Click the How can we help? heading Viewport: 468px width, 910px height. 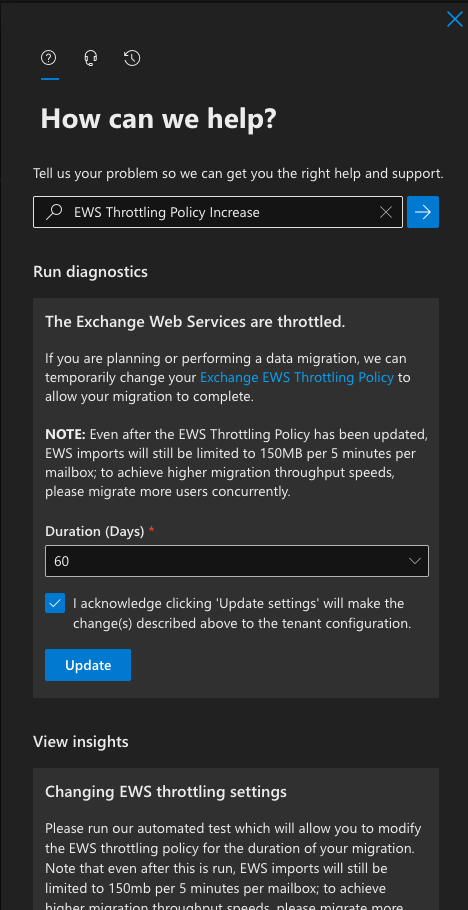click(x=159, y=118)
